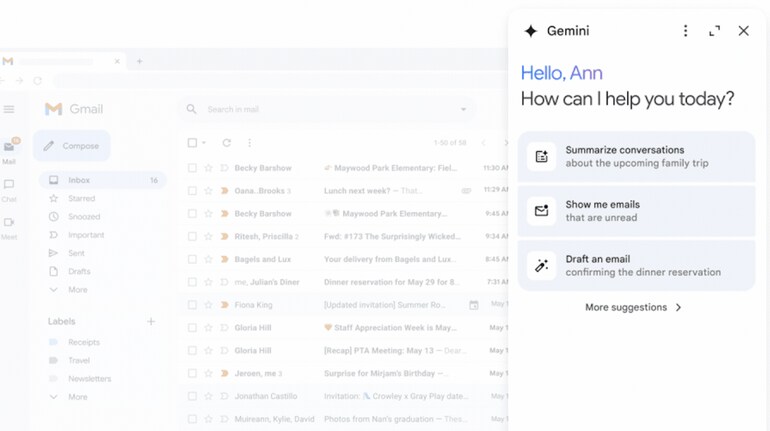Open the Gmail main menu hamburger
770x431 pixels.
point(9,109)
